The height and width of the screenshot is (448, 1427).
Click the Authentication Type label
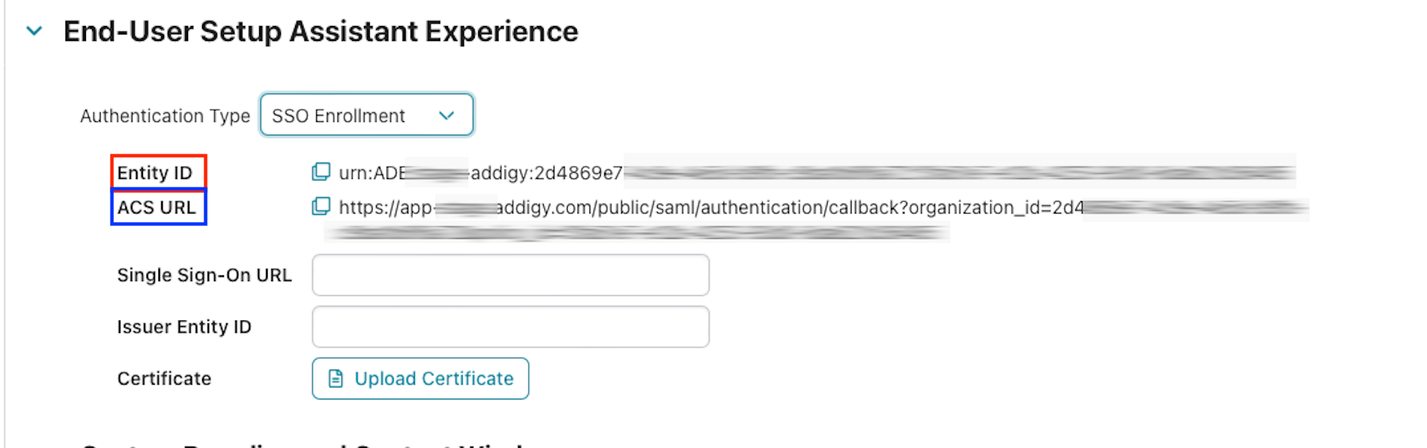165,116
